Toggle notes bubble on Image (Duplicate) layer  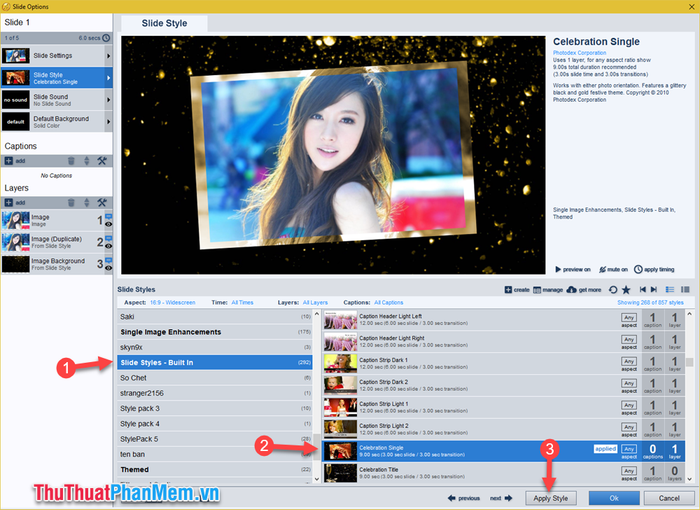coord(108,238)
